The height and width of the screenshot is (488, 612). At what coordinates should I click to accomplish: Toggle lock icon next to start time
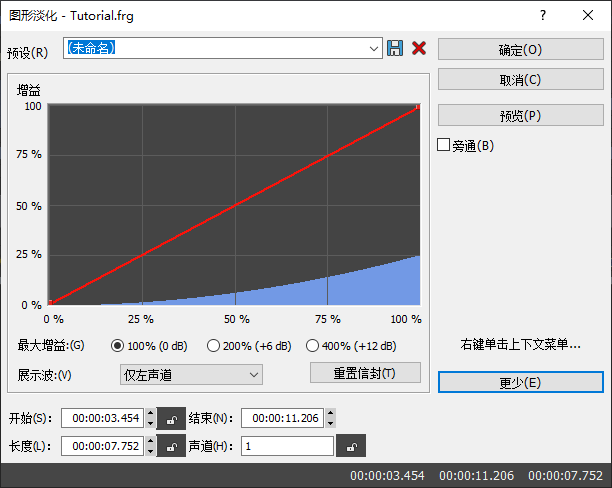[171, 418]
